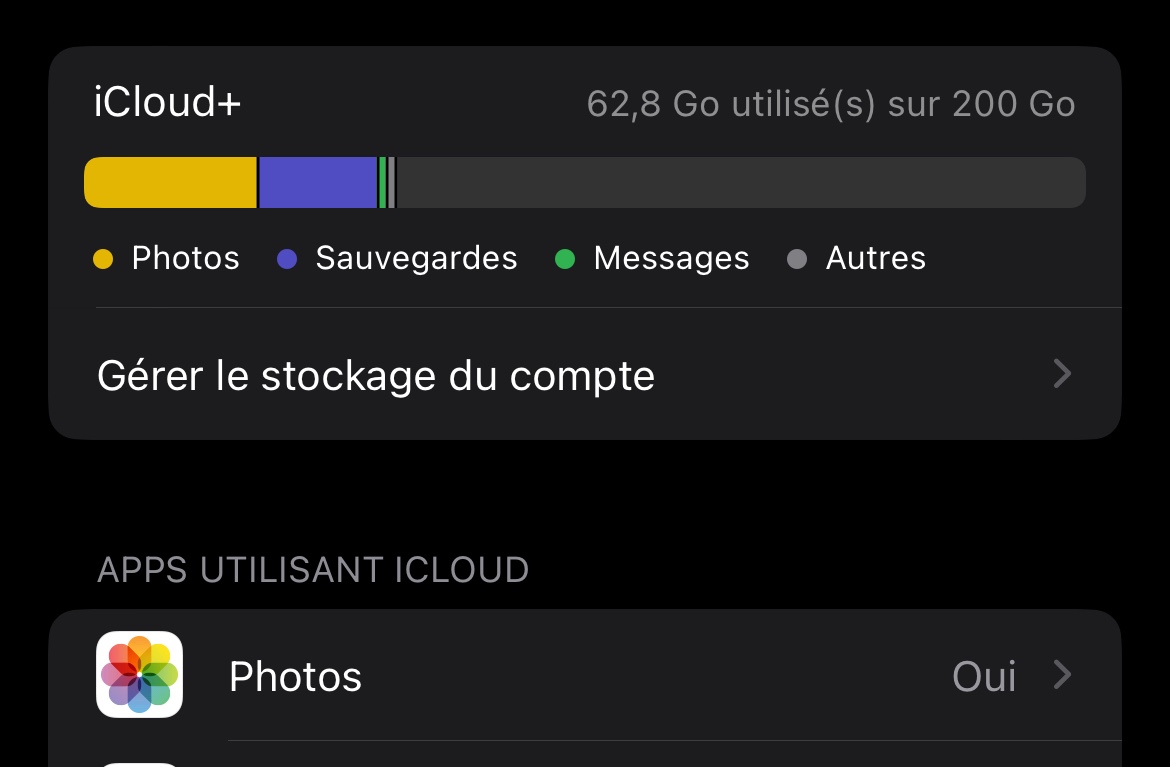Click the 62,8 Go utilisé(s) storage text

point(830,104)
